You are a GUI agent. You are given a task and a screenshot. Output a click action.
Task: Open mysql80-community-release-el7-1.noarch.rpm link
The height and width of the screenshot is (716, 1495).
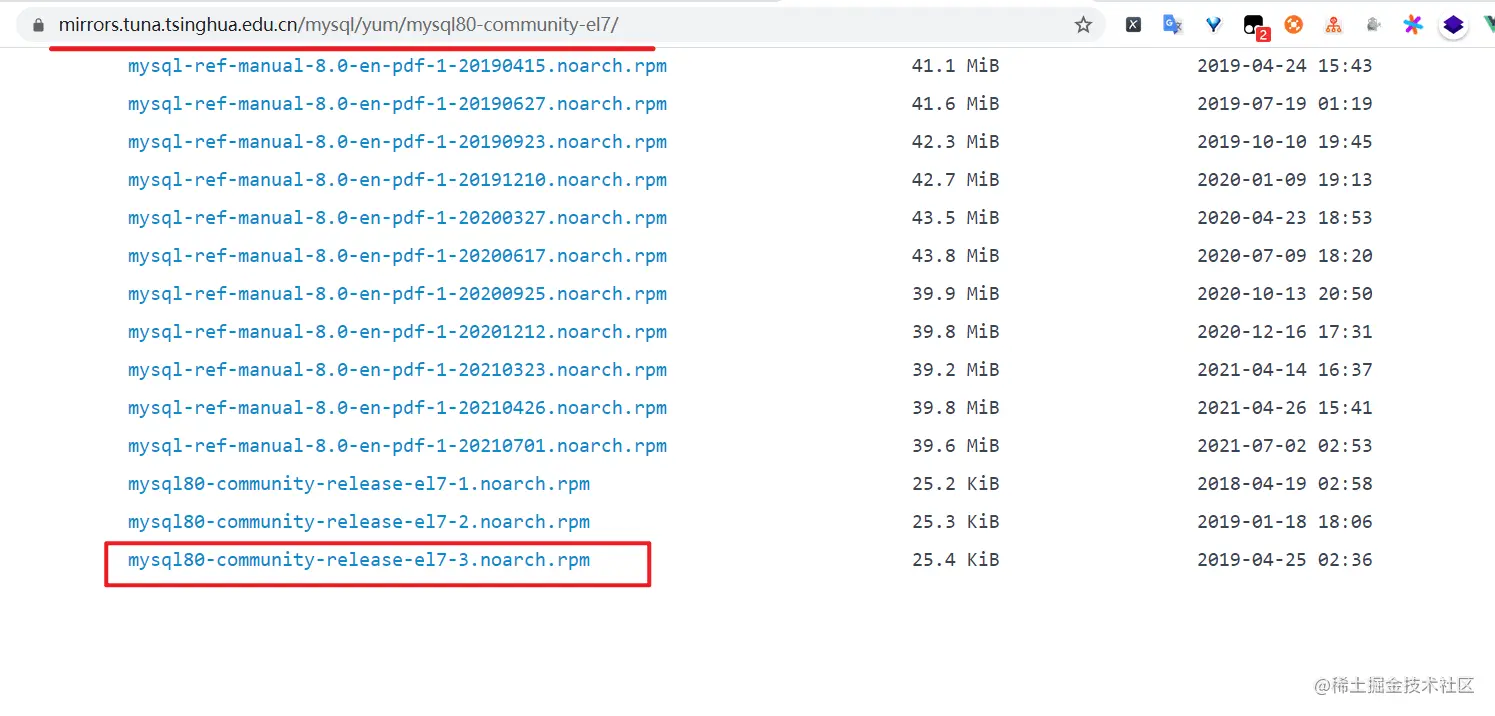point(359,484)
